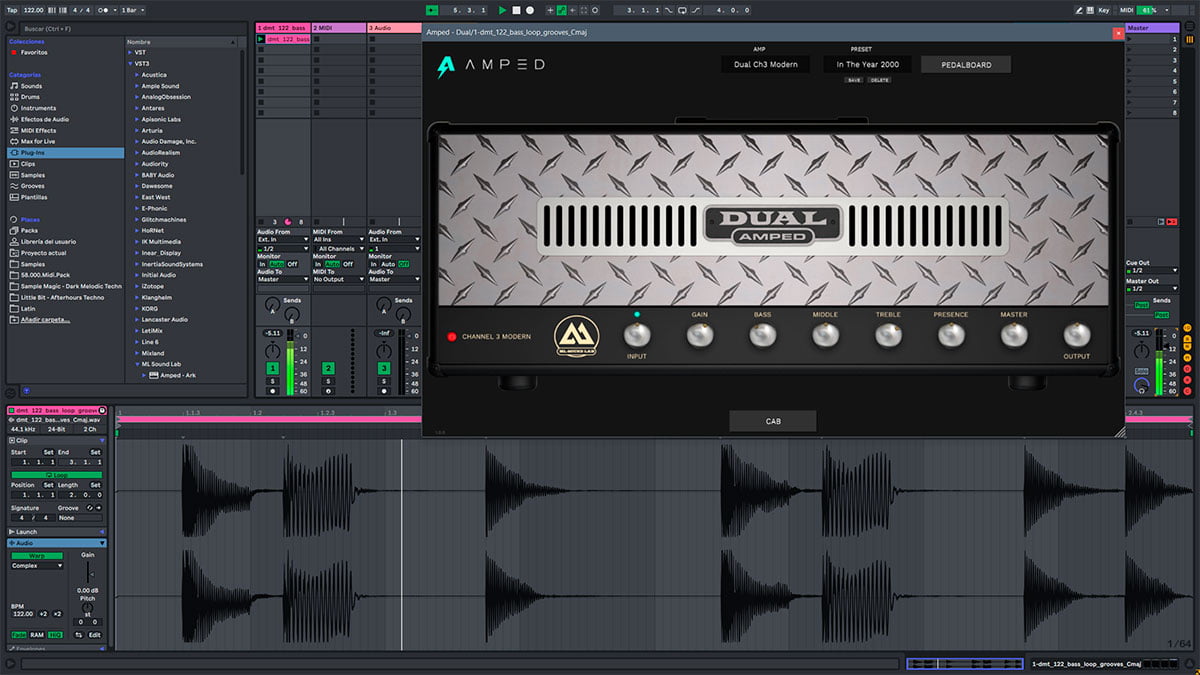Click the amp GAIN knob
The width and height of the screenshot is (1200, 675).
point(699,336)
